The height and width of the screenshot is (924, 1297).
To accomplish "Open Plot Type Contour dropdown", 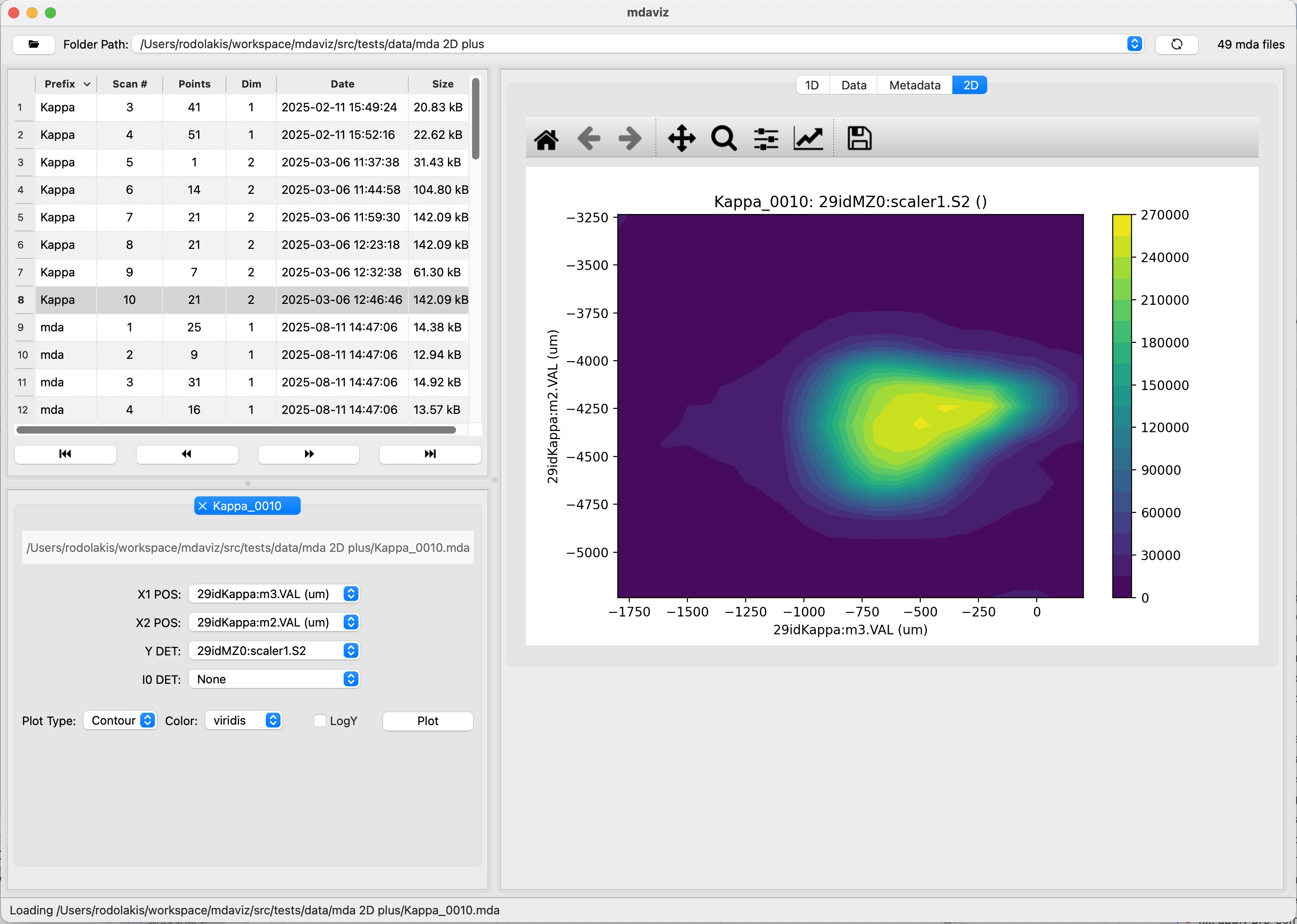I will pyautogui.click(x=120, y=720).
